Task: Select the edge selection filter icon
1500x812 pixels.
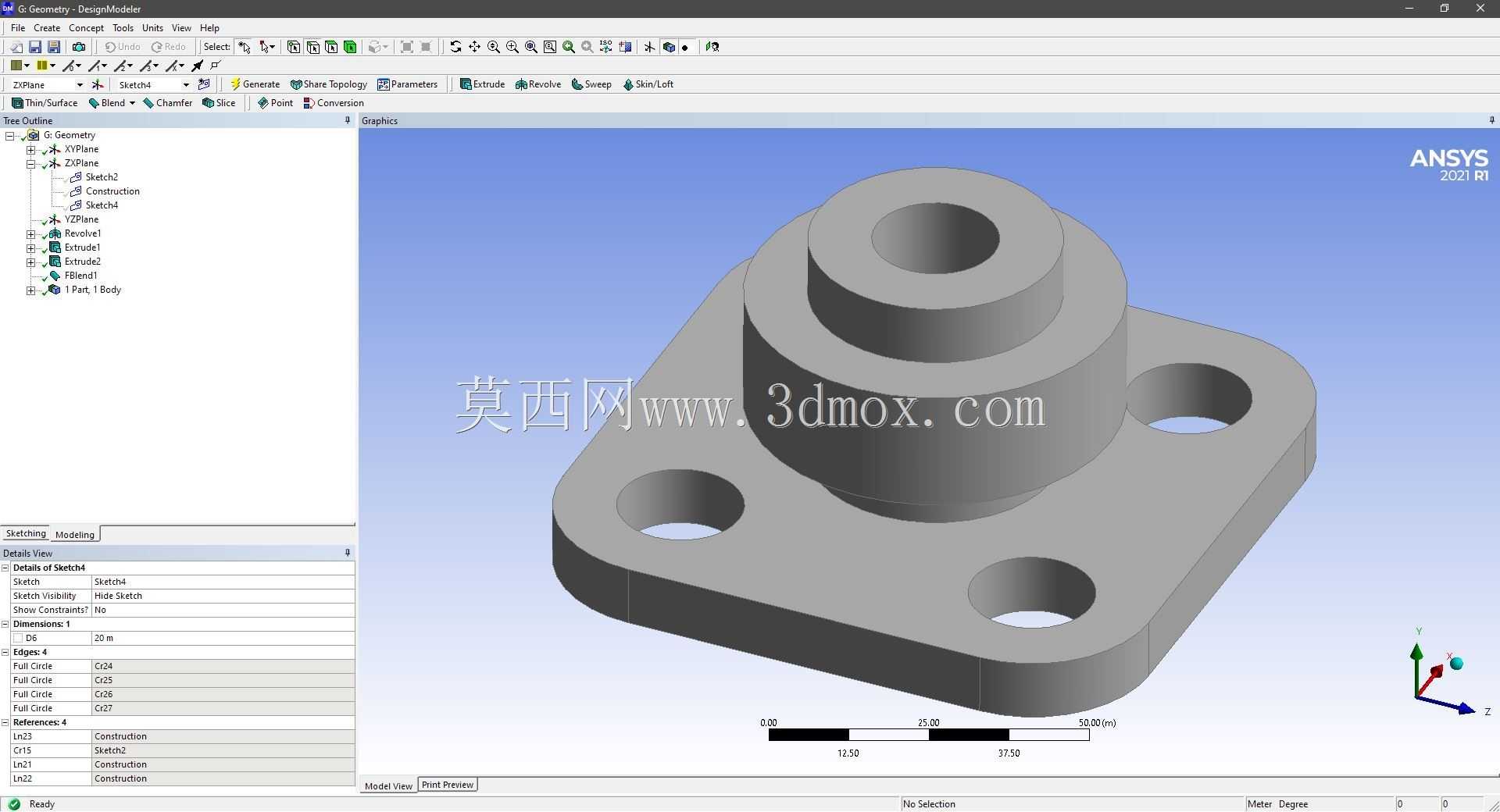Action: tap(312, 47)
